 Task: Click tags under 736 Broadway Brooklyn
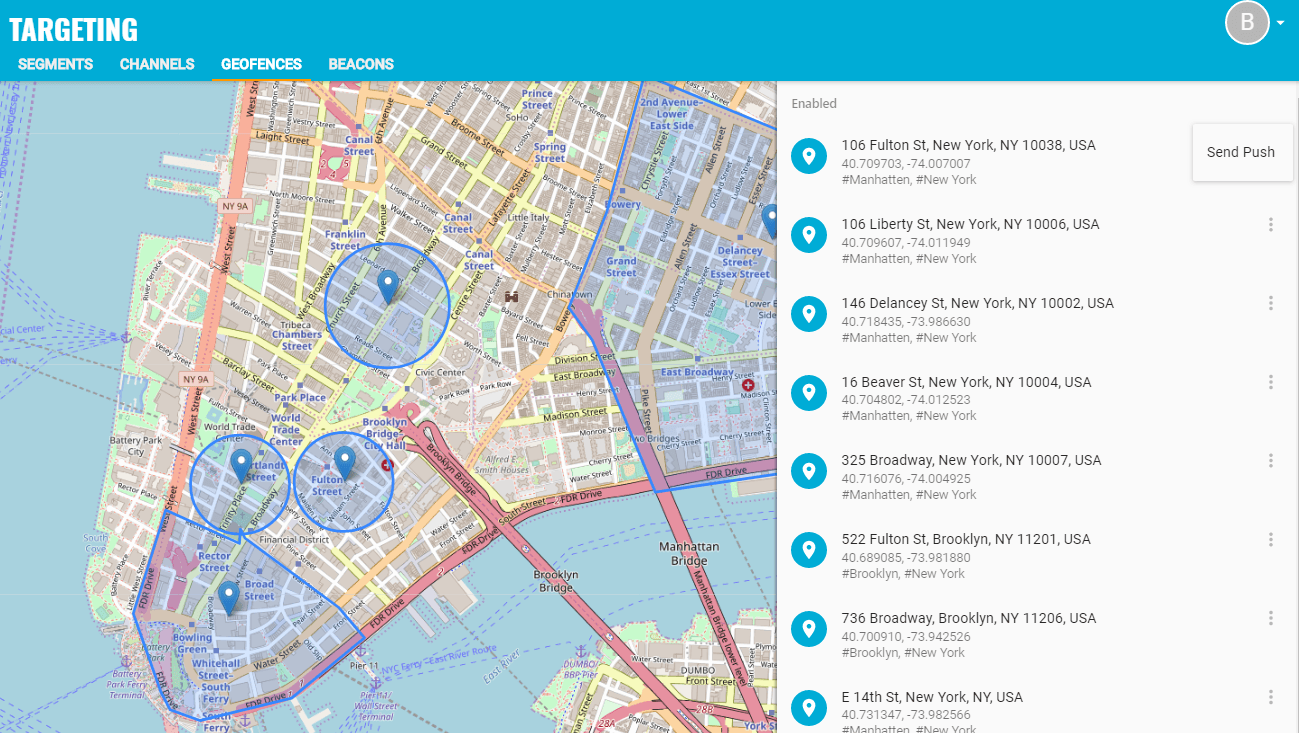pyautogui.click(x=903, y=652)
